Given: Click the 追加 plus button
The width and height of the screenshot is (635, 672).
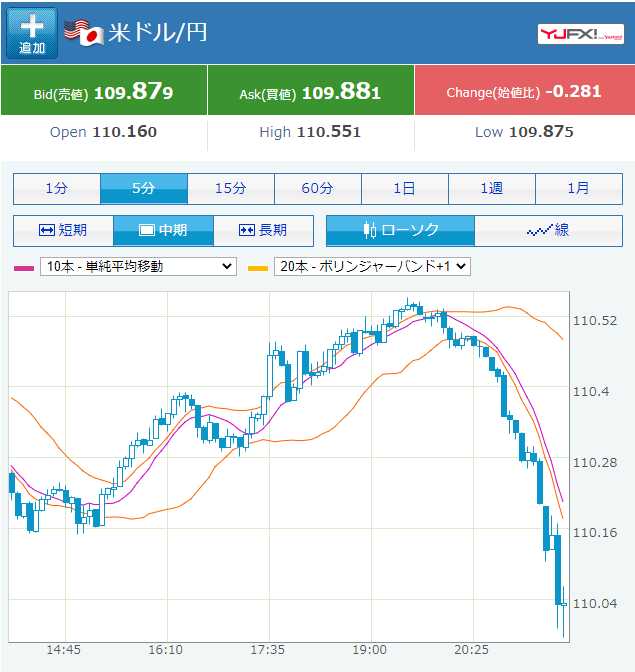Looking at the screenshot, I should point(32,33).
